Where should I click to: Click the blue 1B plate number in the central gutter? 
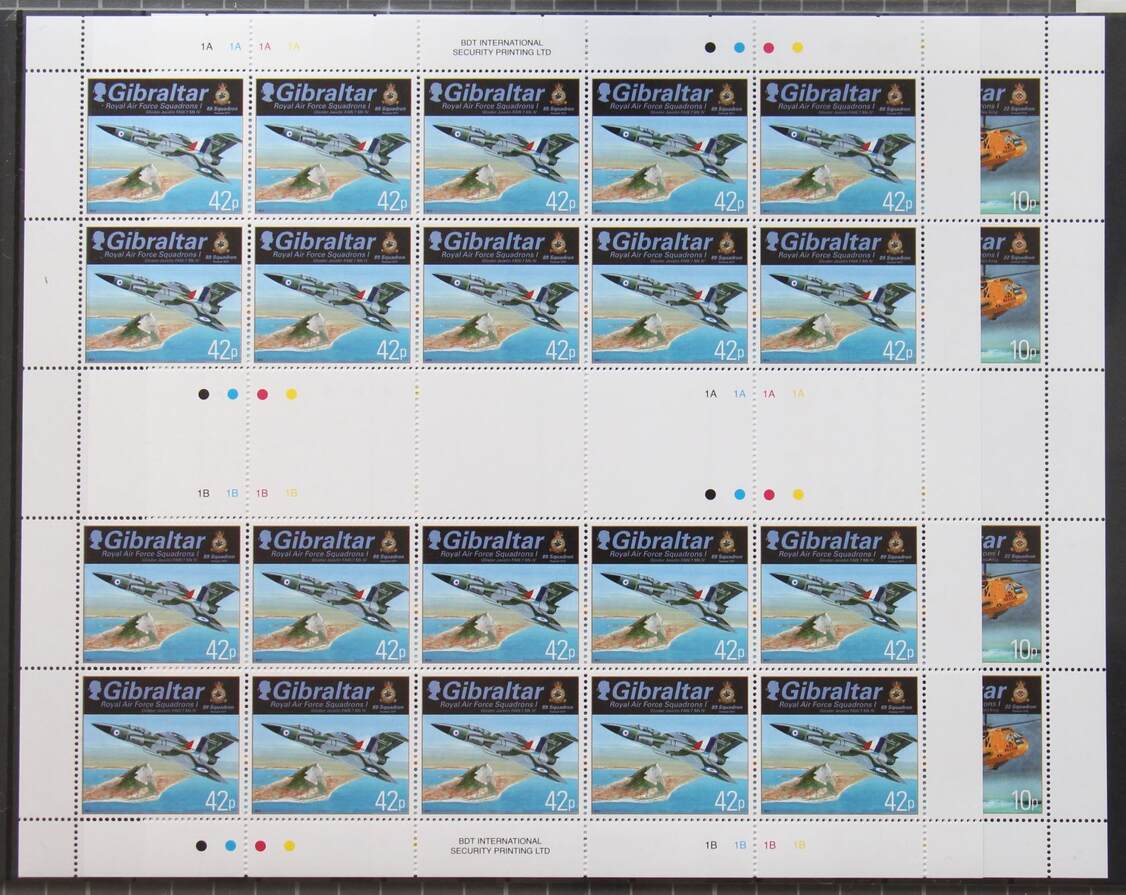tap(232, 493)
